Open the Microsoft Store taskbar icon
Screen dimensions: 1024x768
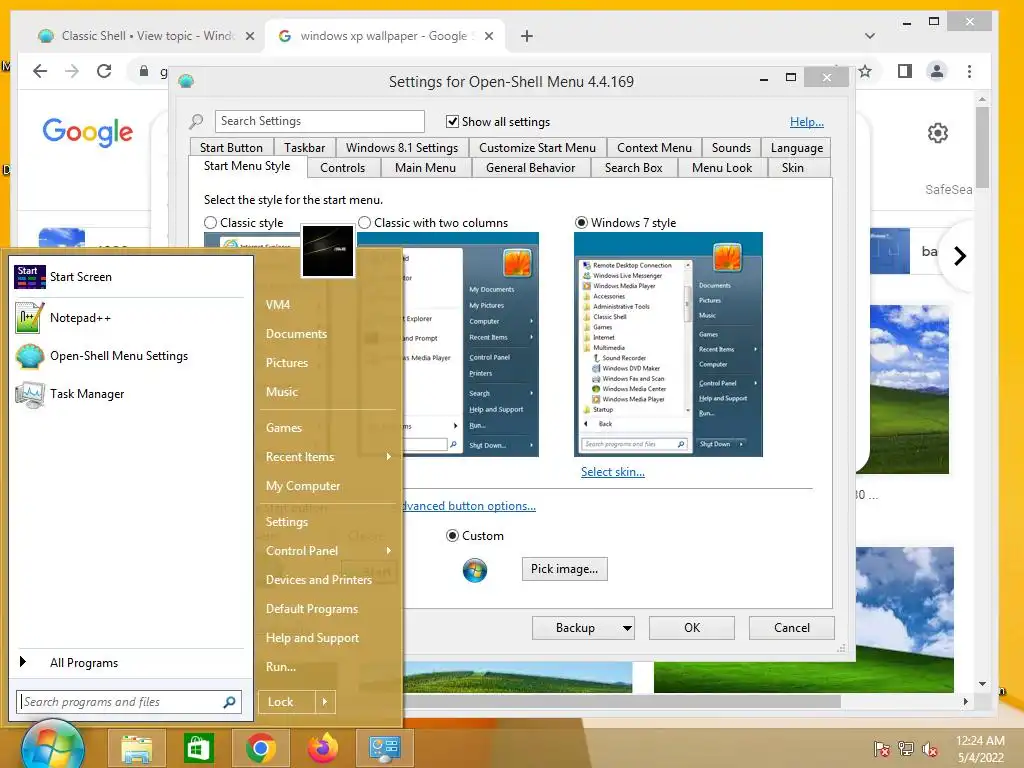pos(199,748)
